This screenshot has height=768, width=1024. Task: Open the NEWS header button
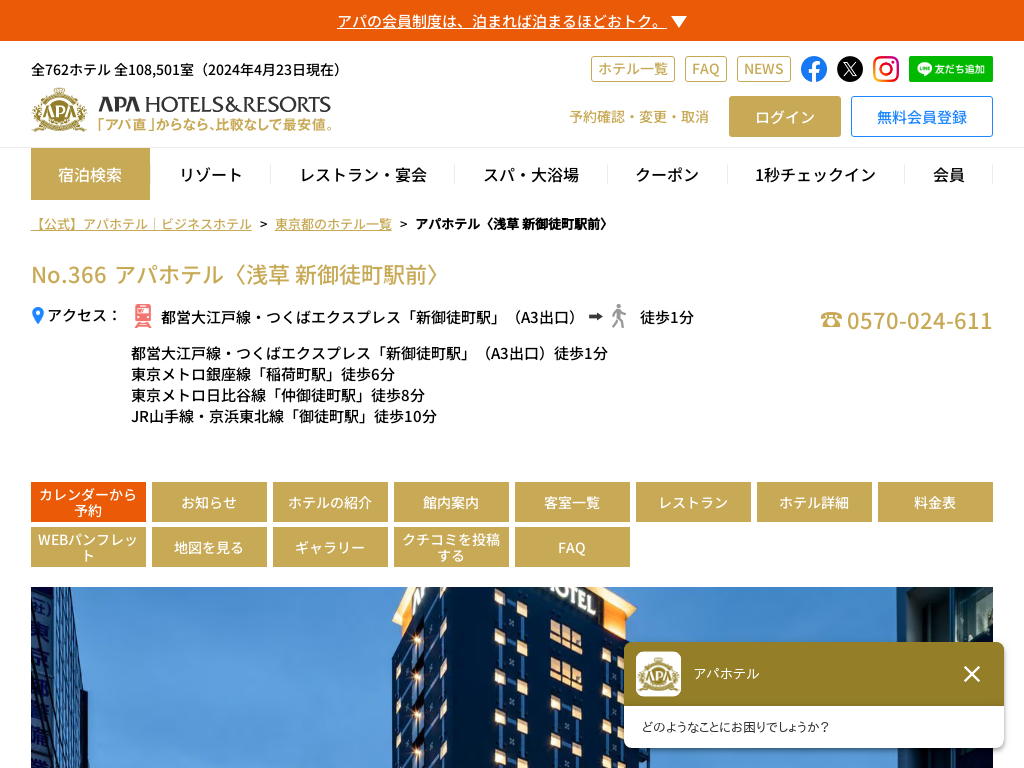tap(763, 69)
